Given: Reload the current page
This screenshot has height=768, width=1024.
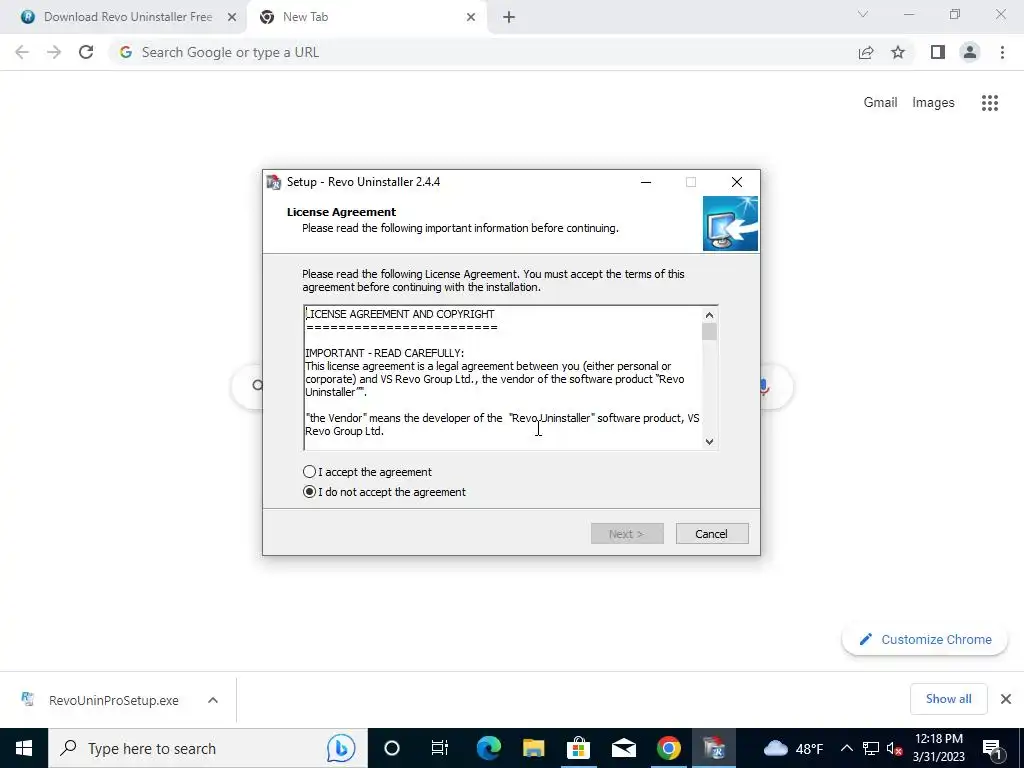Looking at the screenshot, I should 86,52.
